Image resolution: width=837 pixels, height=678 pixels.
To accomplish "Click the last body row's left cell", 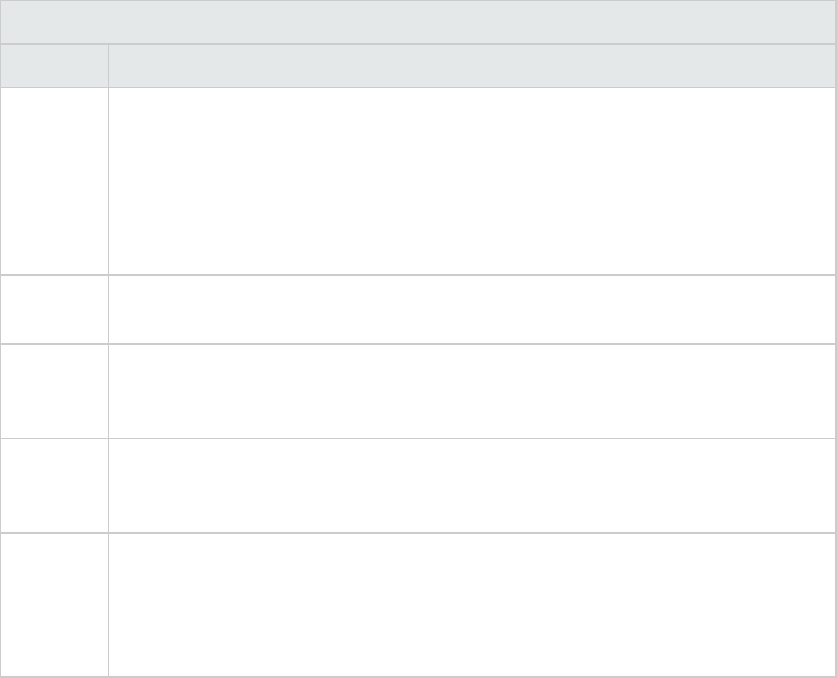I will [x=54, y=604].
